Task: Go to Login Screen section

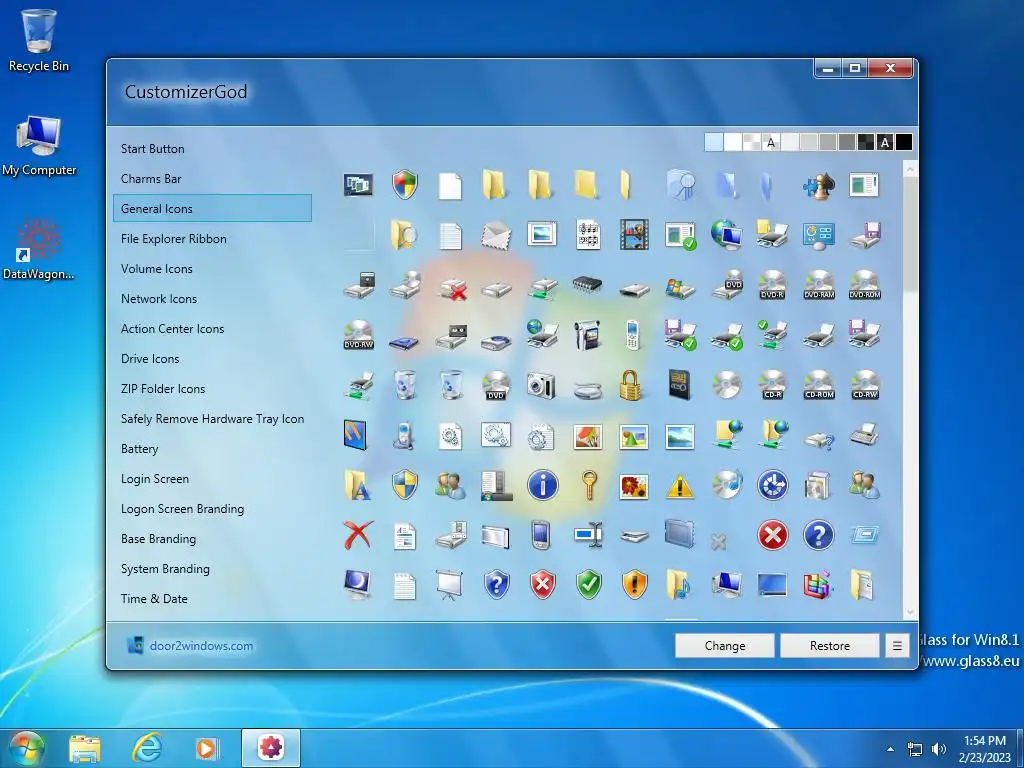Action: tap(155, 479)
